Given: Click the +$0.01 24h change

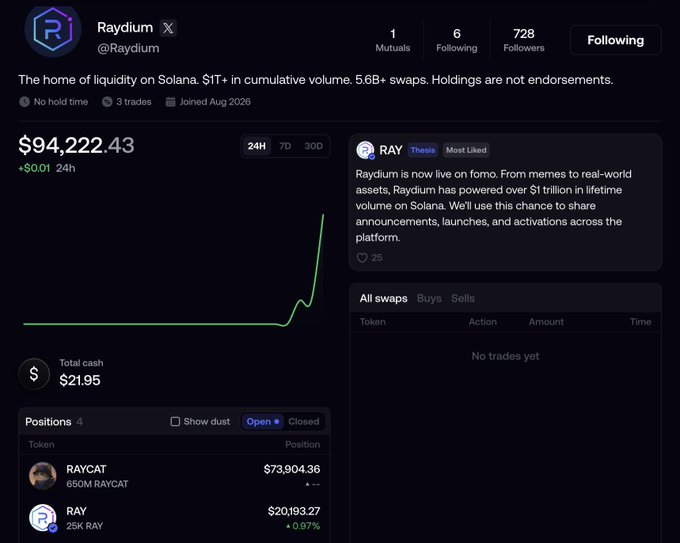Looking at the screenshot, I should (x=46, y=168).
